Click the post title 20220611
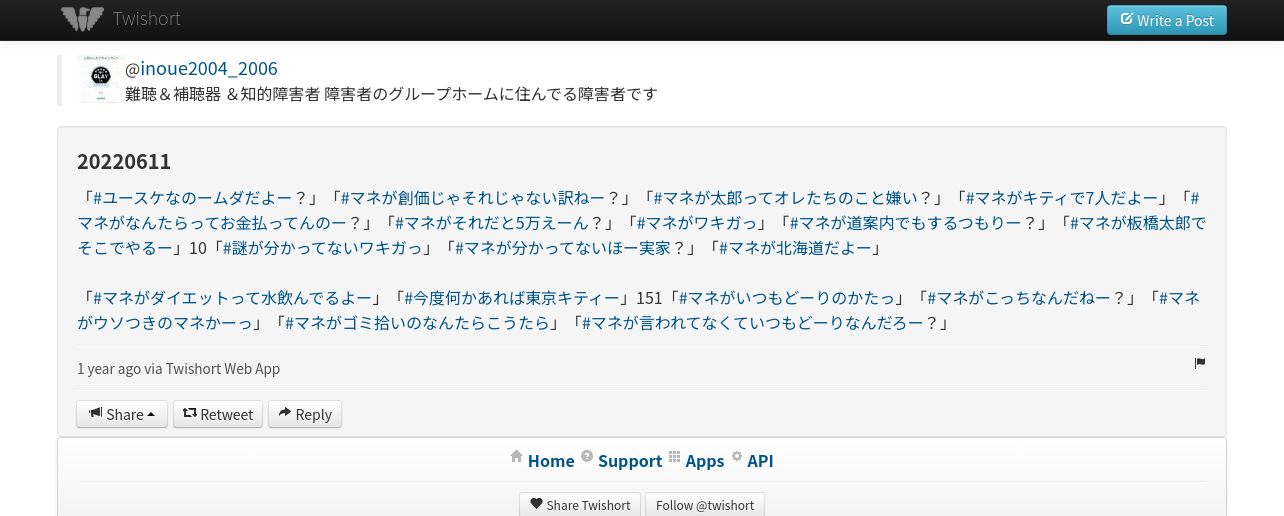This screenshot has height=516, width=1284. 124,161
